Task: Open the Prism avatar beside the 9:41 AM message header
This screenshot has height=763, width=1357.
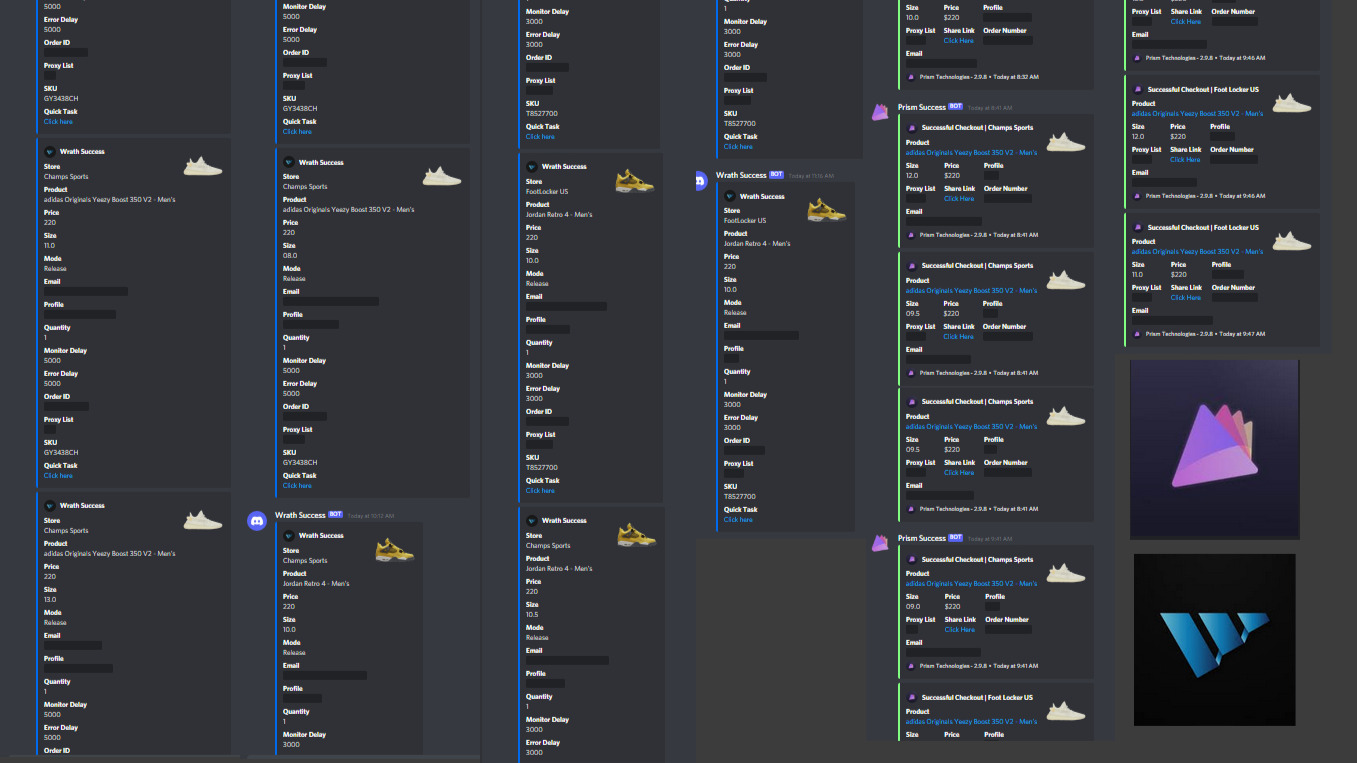Action: (880, 543)
